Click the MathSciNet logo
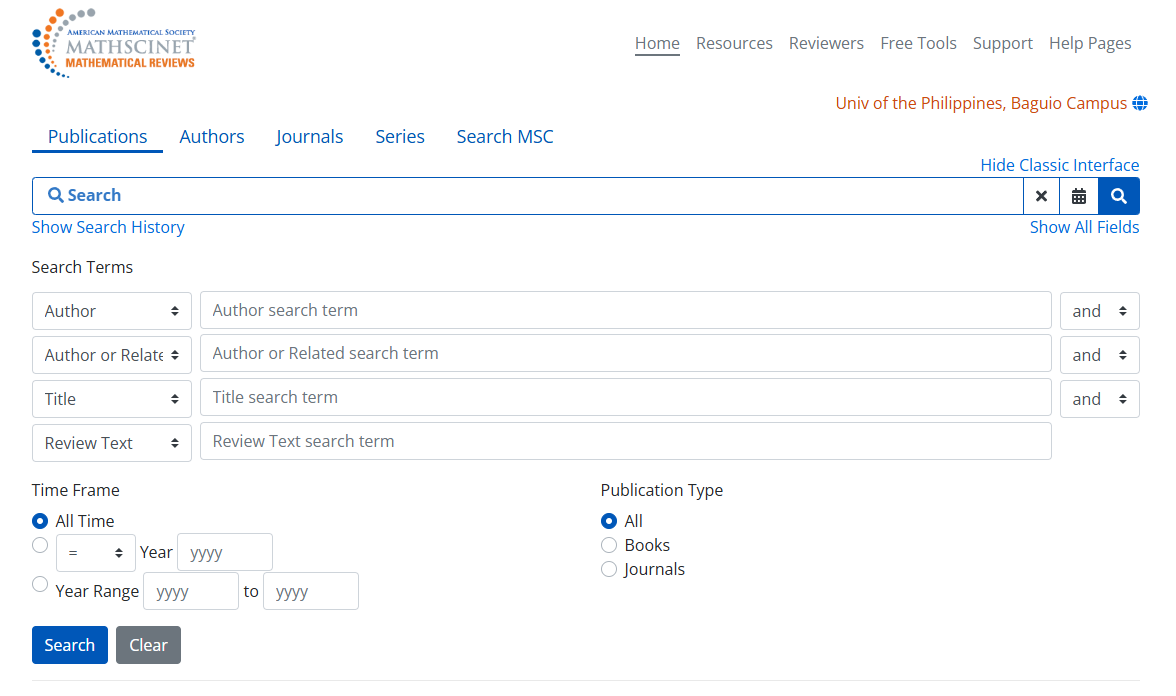Screen dimensions: 1176x696 point(113,44)
